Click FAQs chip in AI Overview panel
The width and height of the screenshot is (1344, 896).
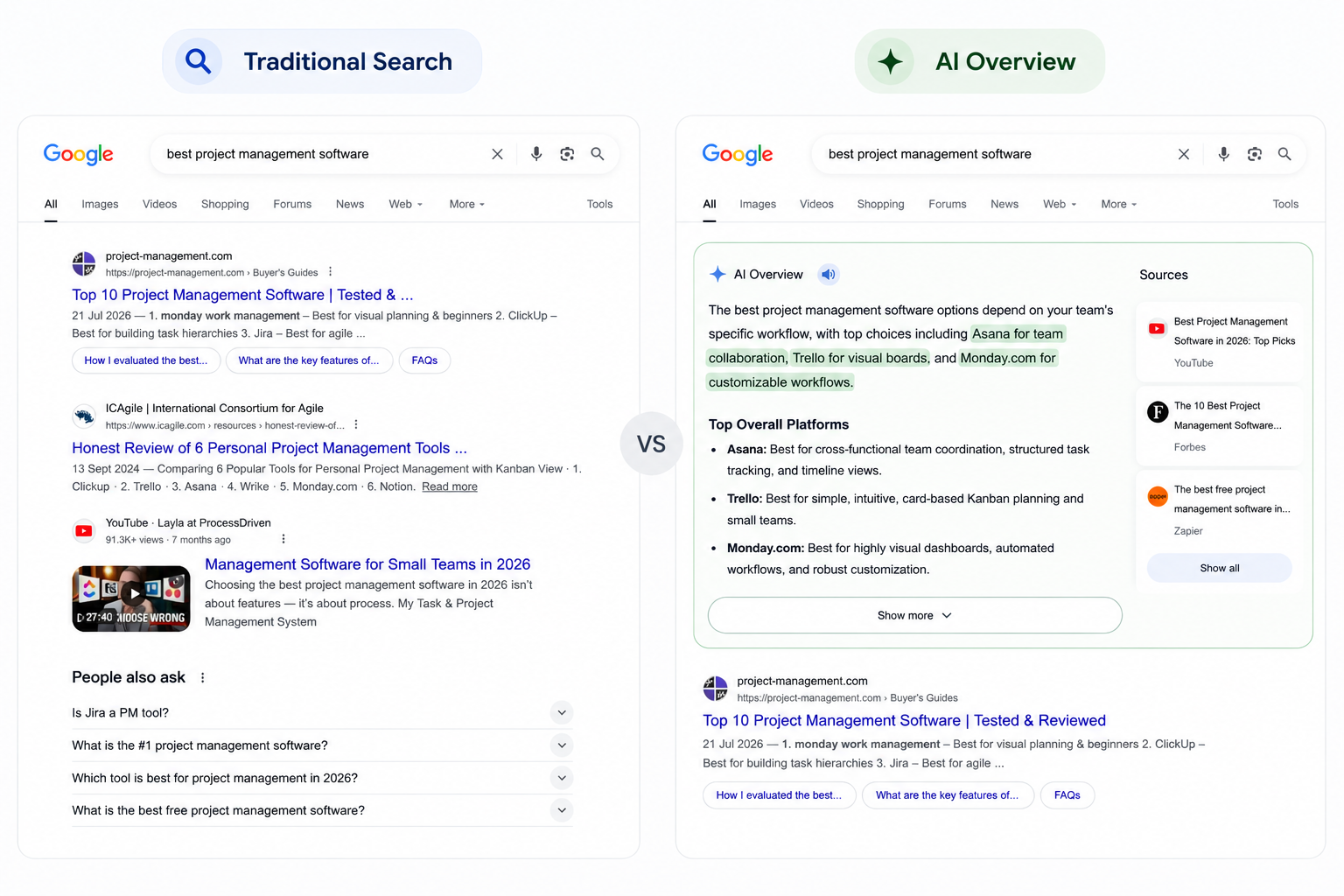click(1067, 795)
